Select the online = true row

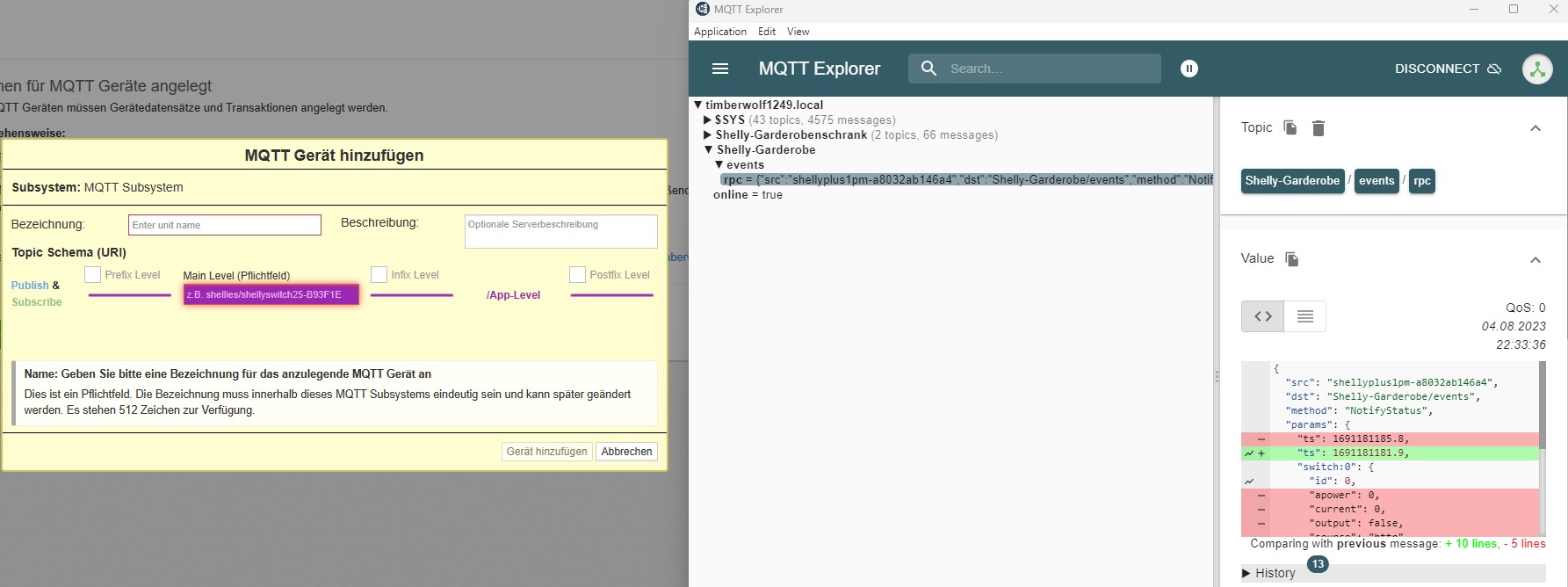tap(748, 195)
